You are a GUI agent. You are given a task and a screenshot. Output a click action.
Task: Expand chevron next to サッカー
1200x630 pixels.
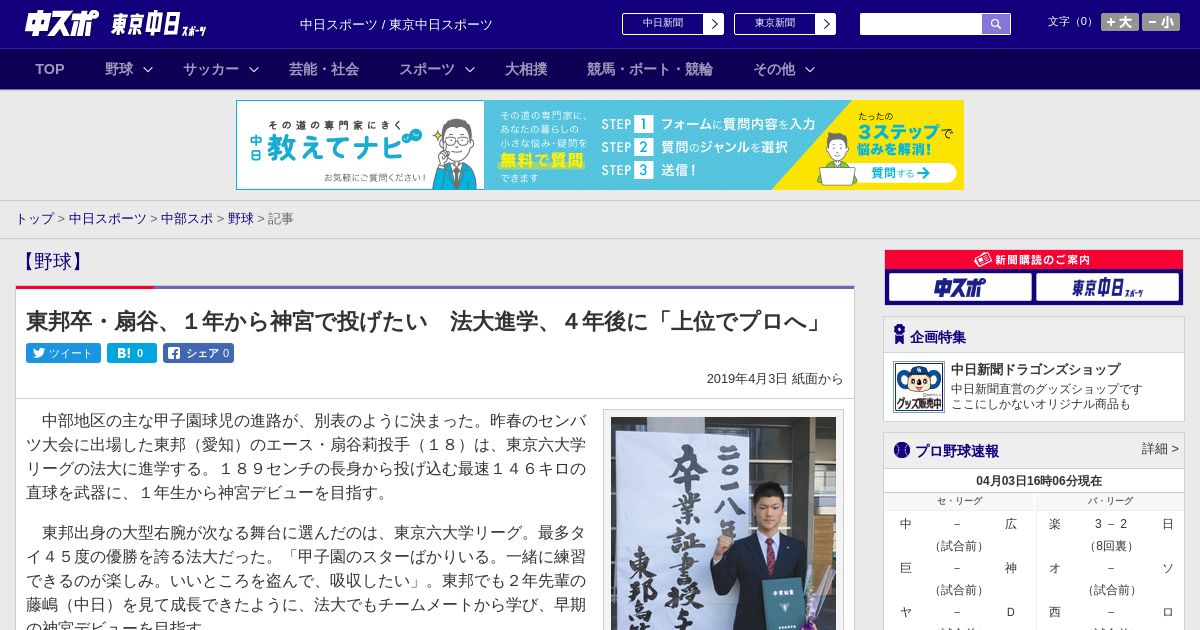254,69
